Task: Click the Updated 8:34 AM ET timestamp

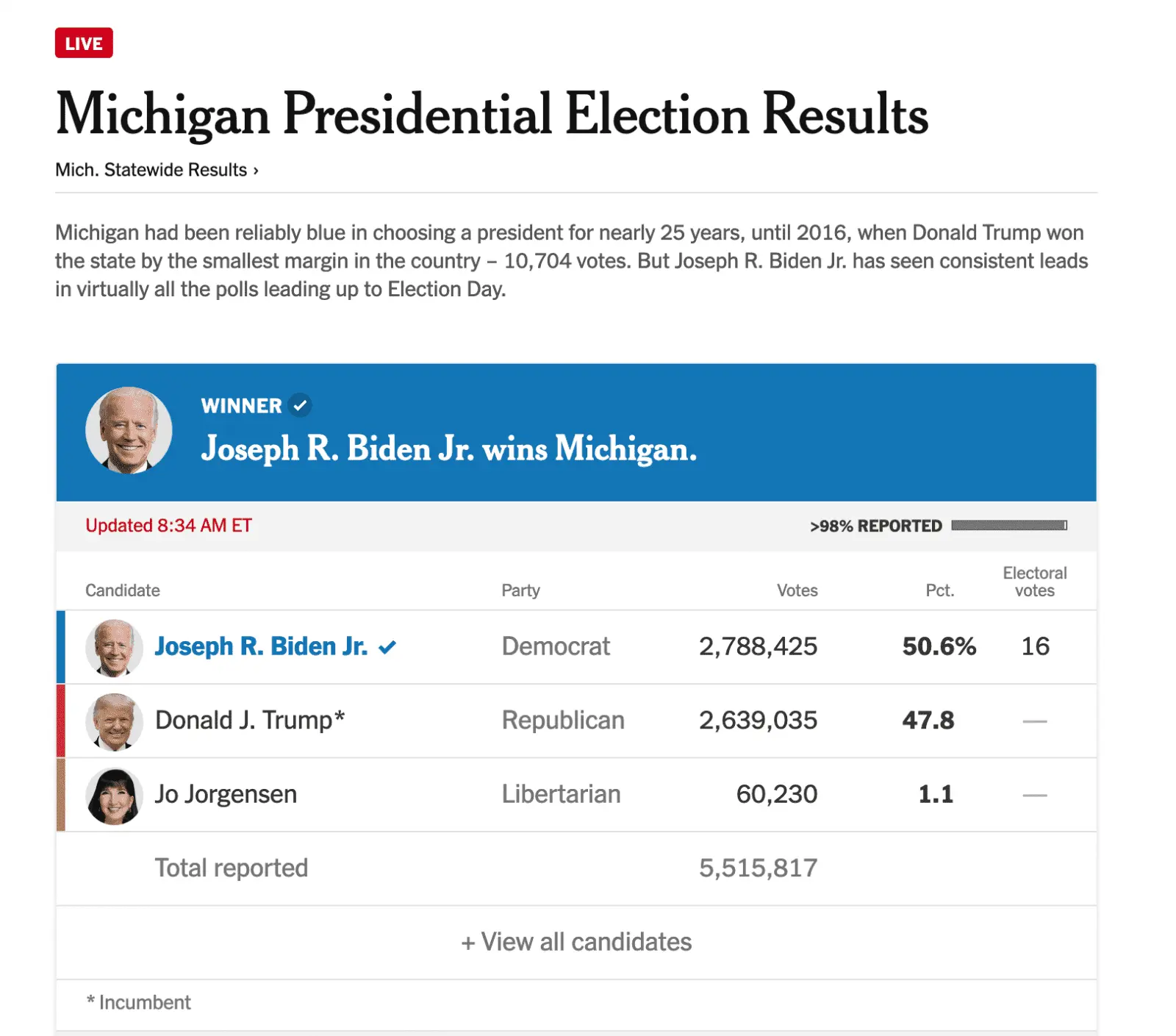Action: coord(168,526)
